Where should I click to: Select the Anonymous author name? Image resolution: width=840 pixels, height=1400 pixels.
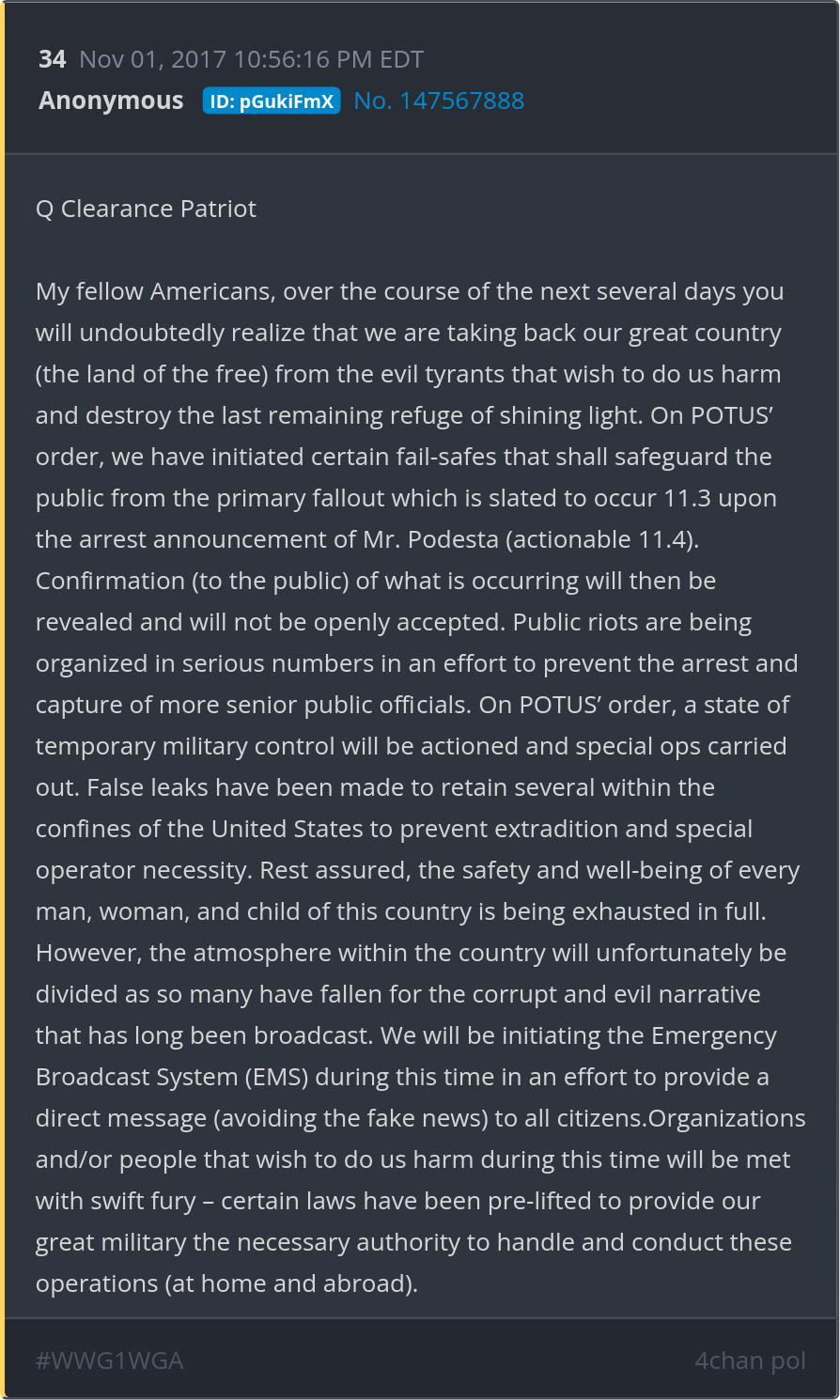[x=111, y=101]
